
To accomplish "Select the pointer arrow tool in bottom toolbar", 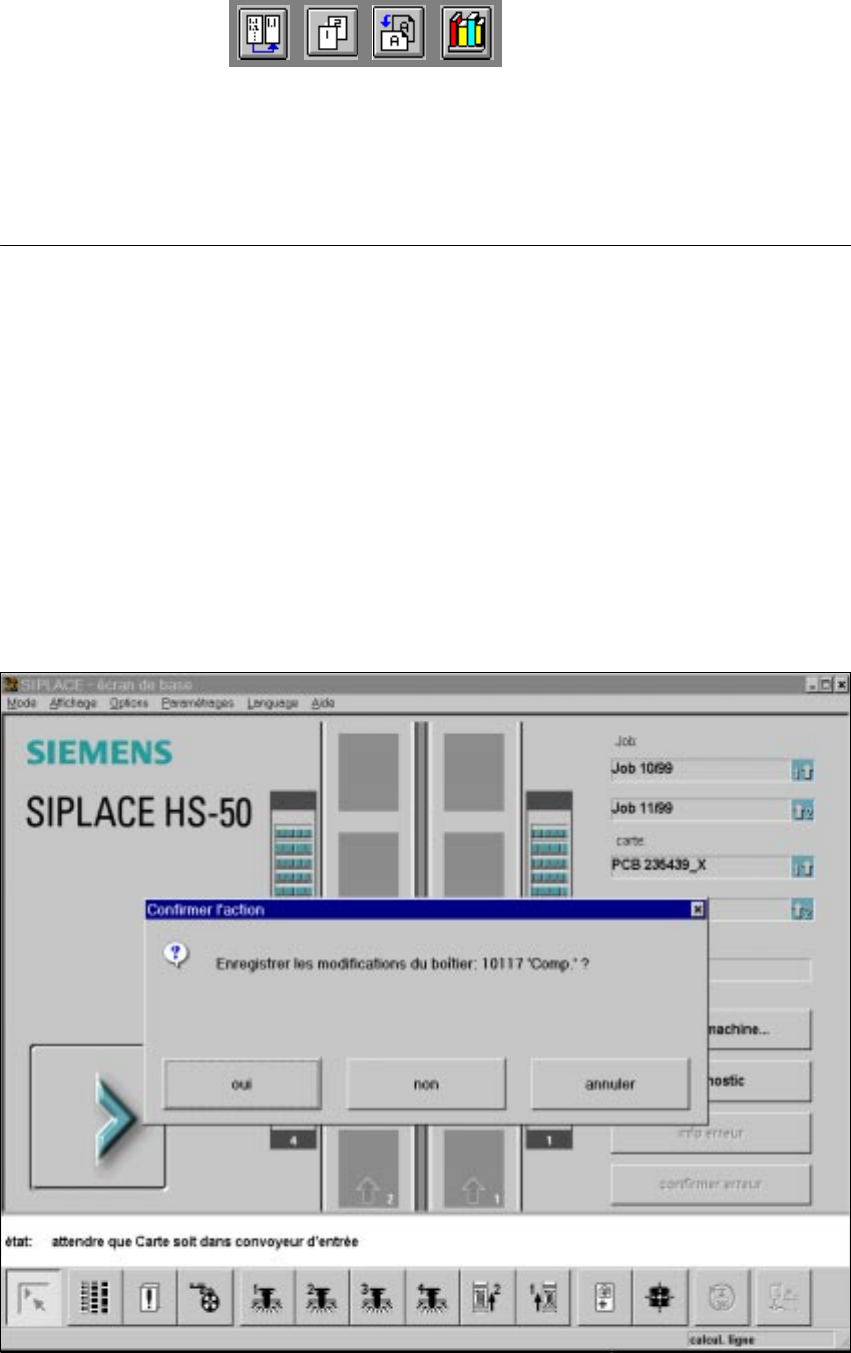I will [34, 1296].
